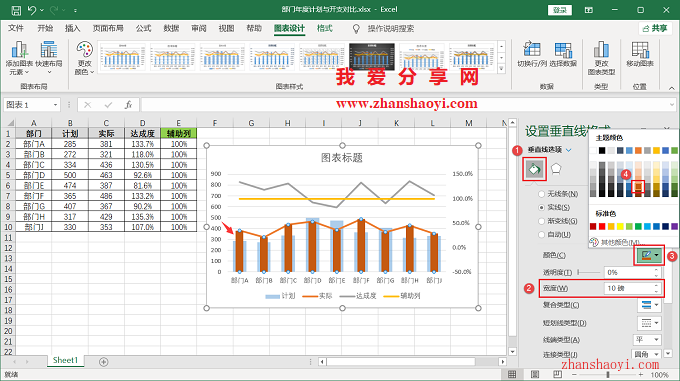Click cell header 达成度
Image resolution: width=680 pixels, height=381 pixels.
pos(142,134)
